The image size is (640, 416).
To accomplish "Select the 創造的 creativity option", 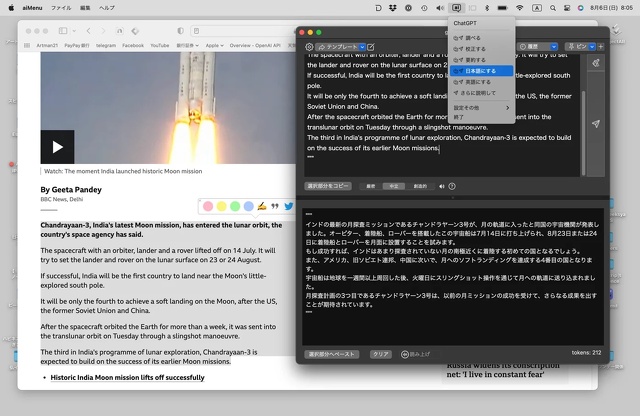I will coord(420,186).
